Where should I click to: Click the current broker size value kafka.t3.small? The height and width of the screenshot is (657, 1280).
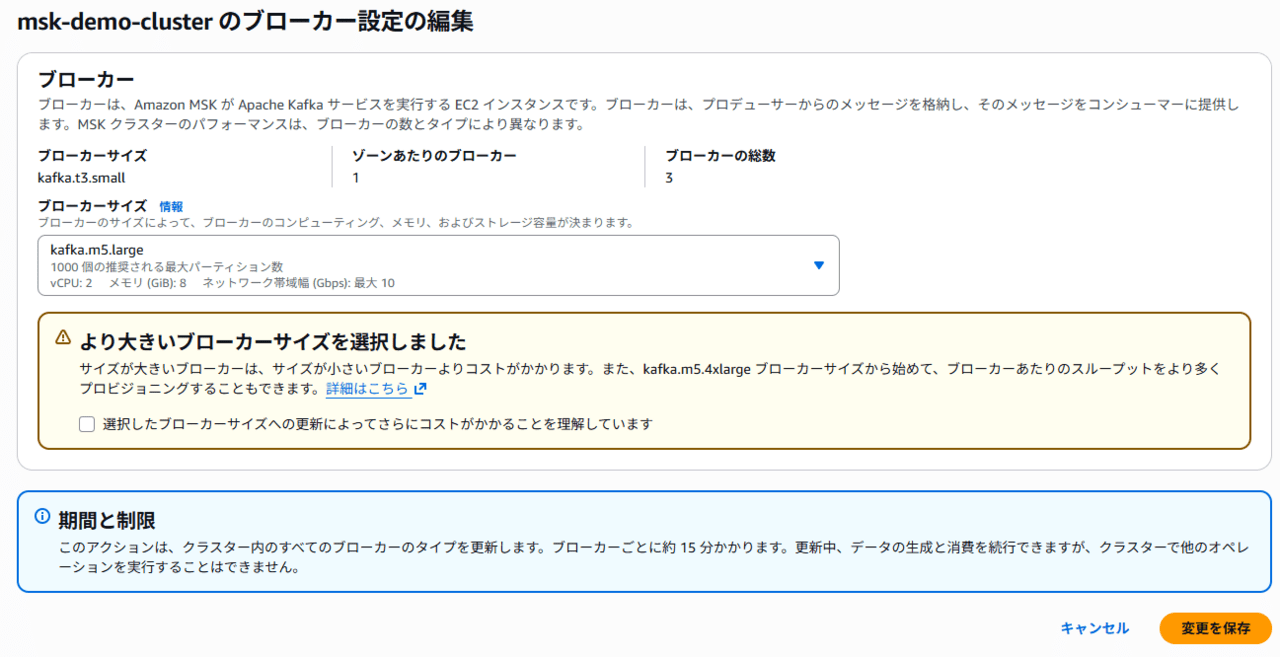coord(81,178)
